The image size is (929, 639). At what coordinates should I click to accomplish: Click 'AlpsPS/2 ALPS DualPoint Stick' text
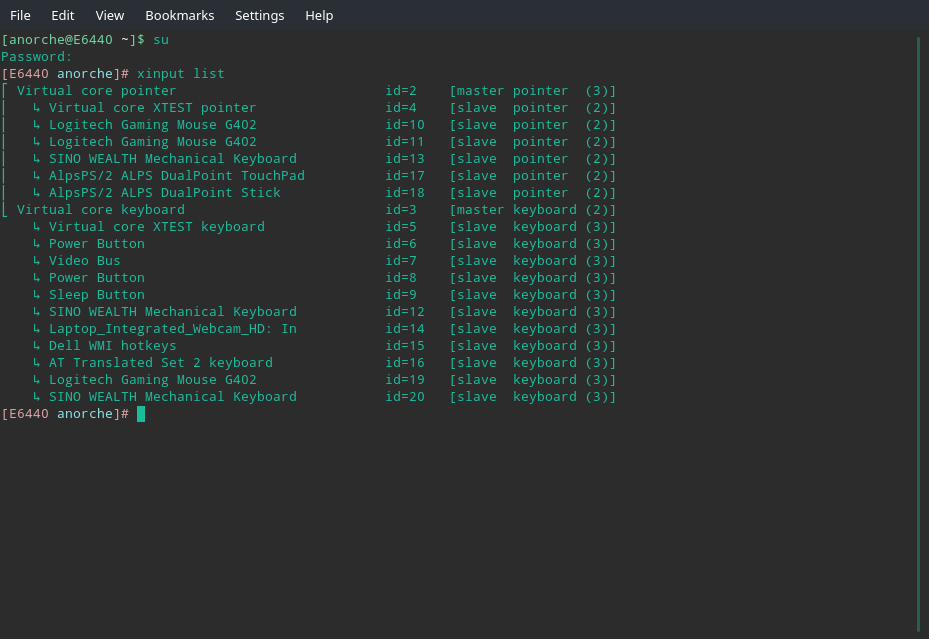(x=165, y=192)
